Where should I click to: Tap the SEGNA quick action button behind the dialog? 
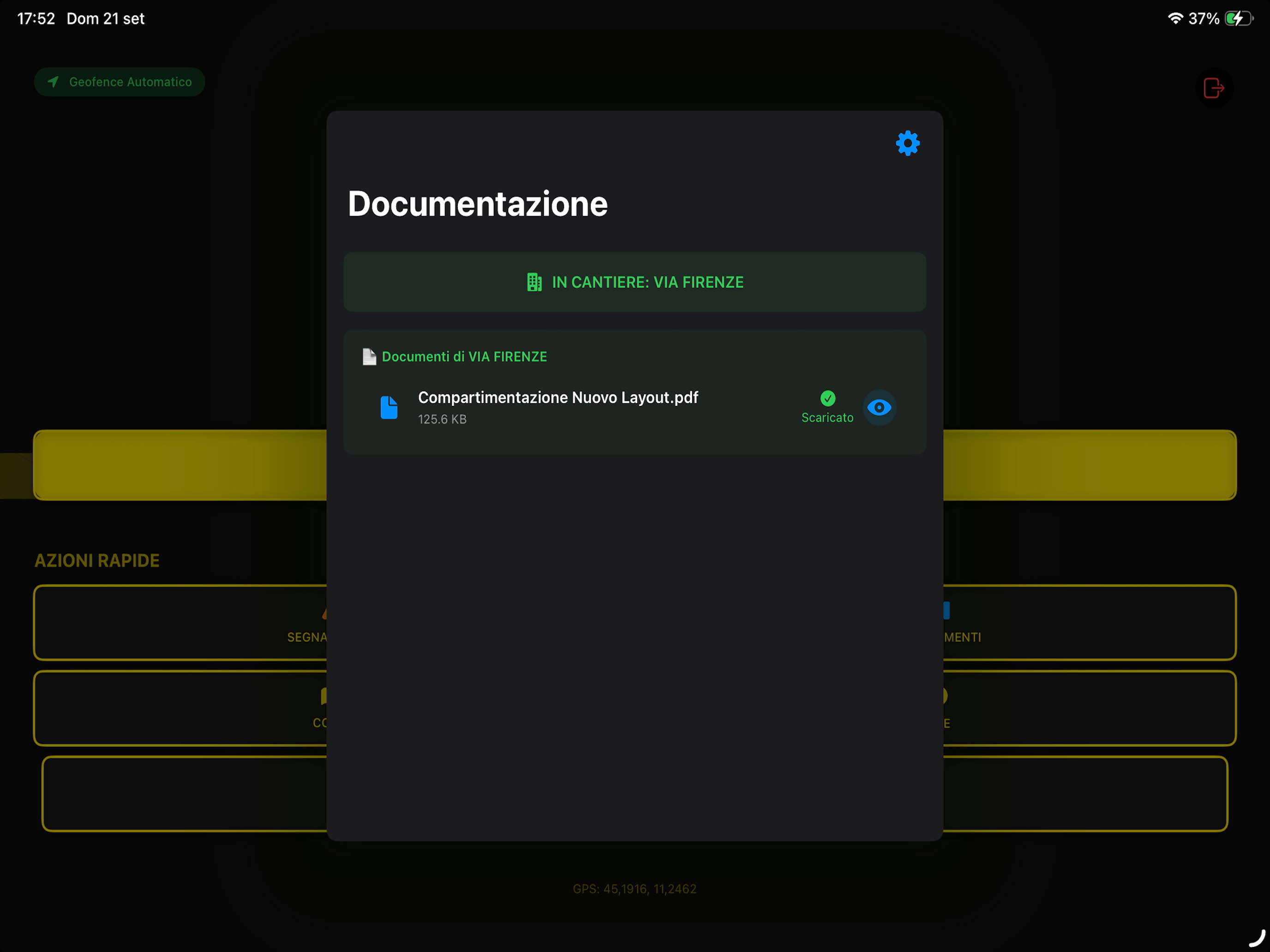[180, 623]
